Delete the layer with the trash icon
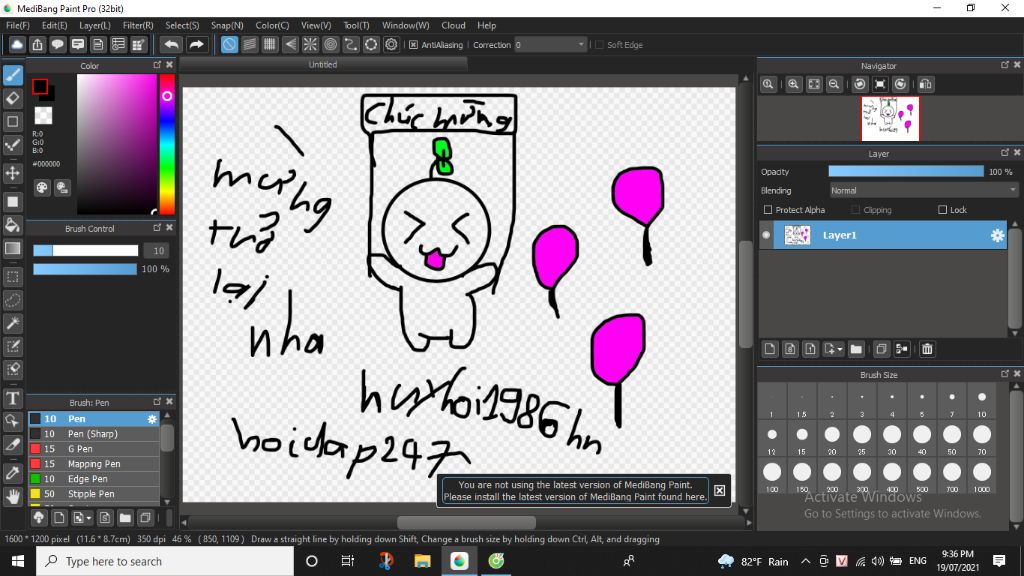This screenshot has width=1024, height=576. (x=927, y=349)
